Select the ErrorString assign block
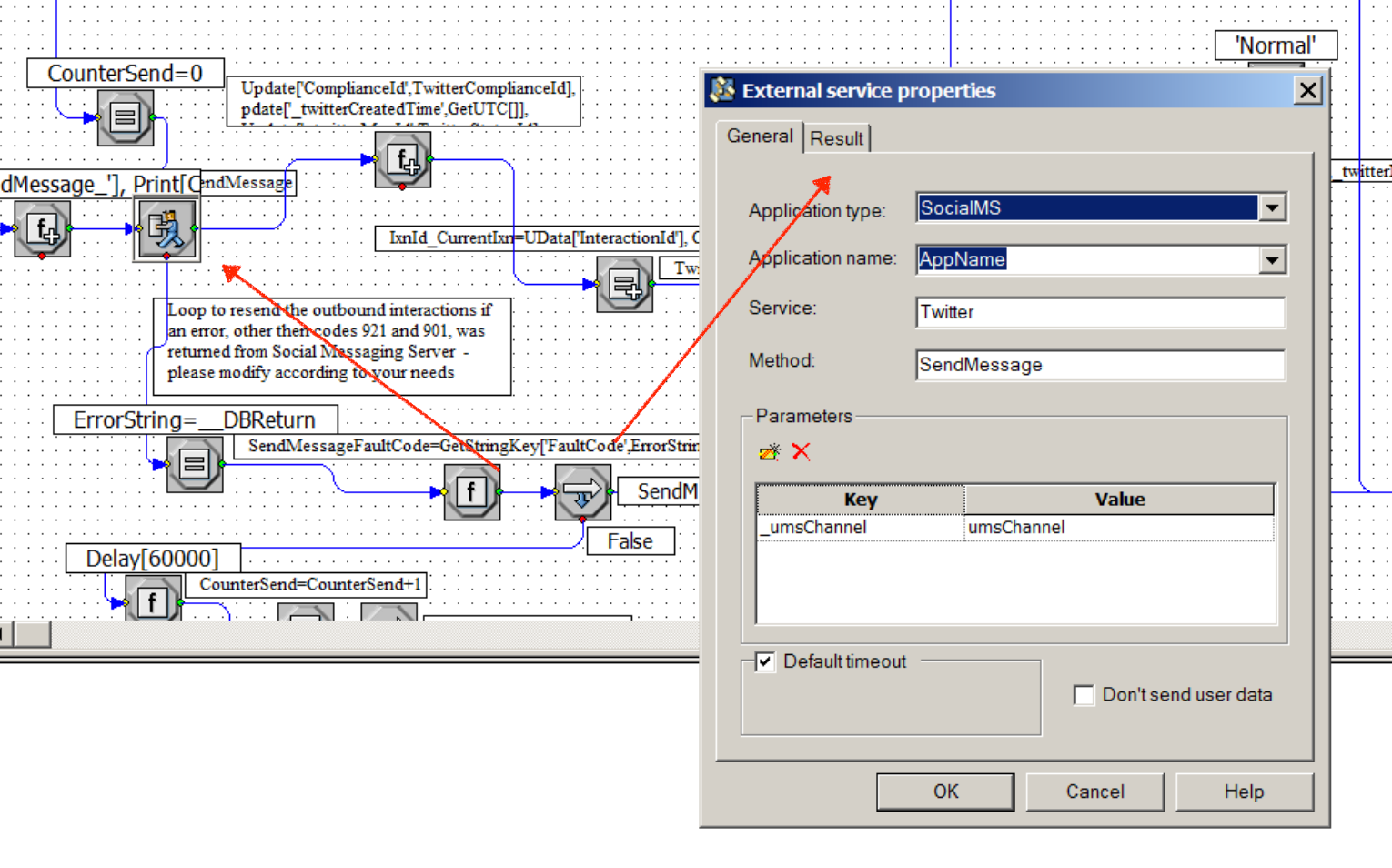 click(194, 465)
